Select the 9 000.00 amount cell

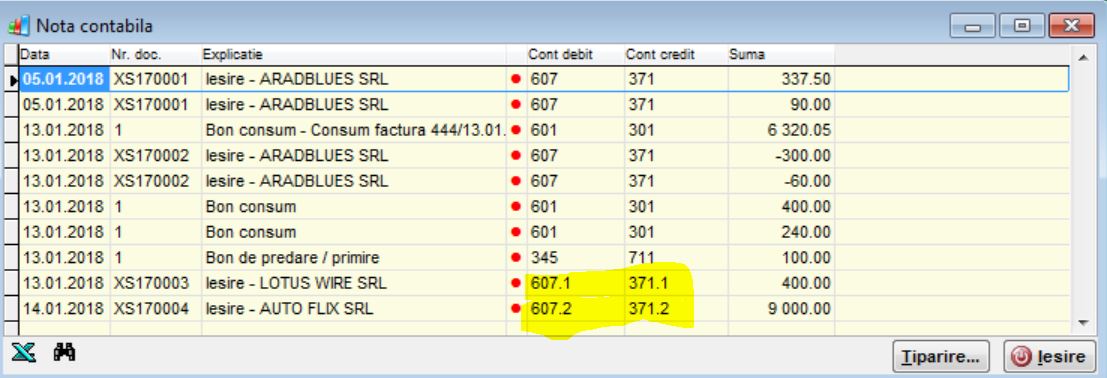[x=781, y=309]
